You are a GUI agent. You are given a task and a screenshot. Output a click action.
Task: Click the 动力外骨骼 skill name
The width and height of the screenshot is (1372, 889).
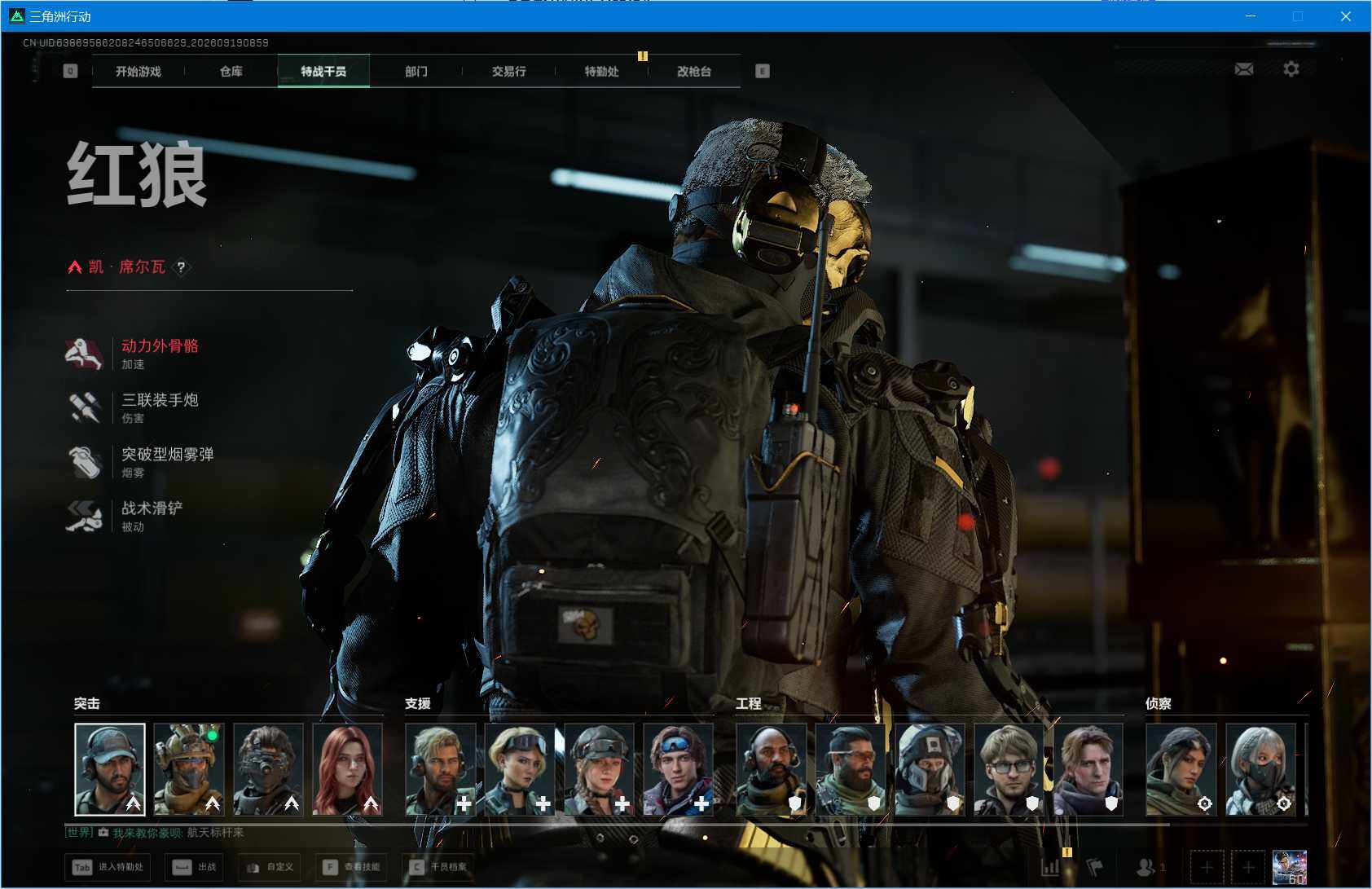click(161, 345)
